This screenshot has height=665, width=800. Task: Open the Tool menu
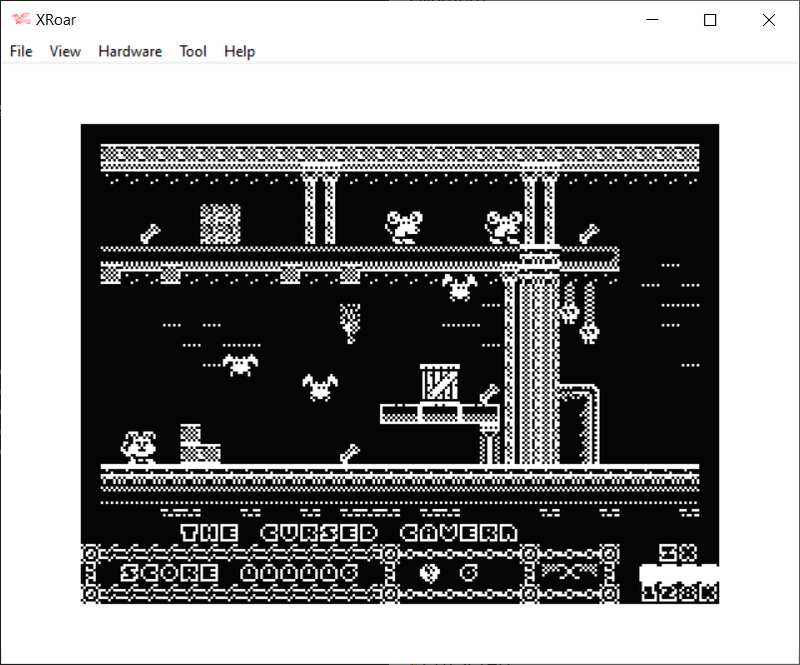pyautogui.click(x=193, y=51)
